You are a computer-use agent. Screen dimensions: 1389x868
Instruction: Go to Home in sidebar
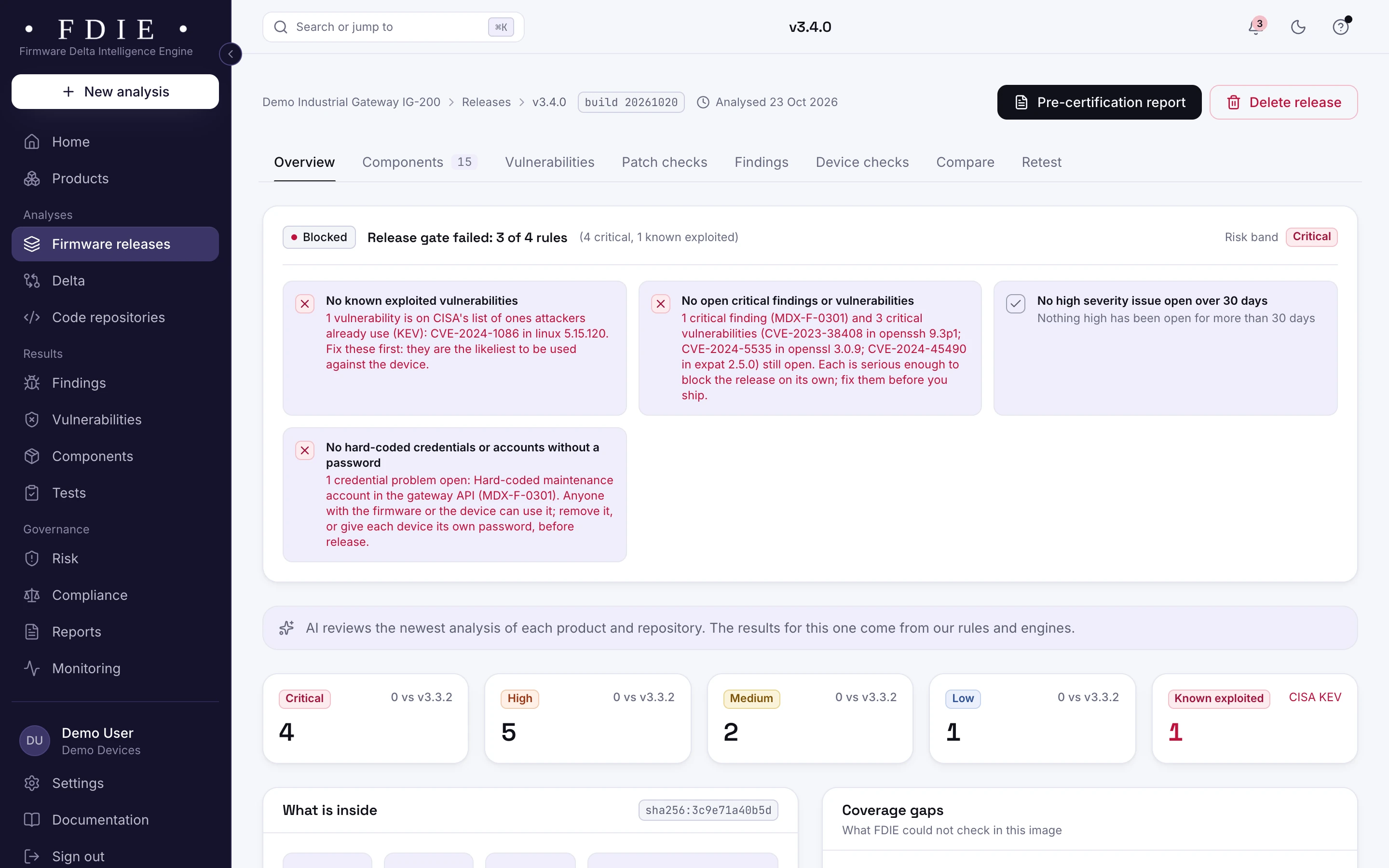[115, 142]
